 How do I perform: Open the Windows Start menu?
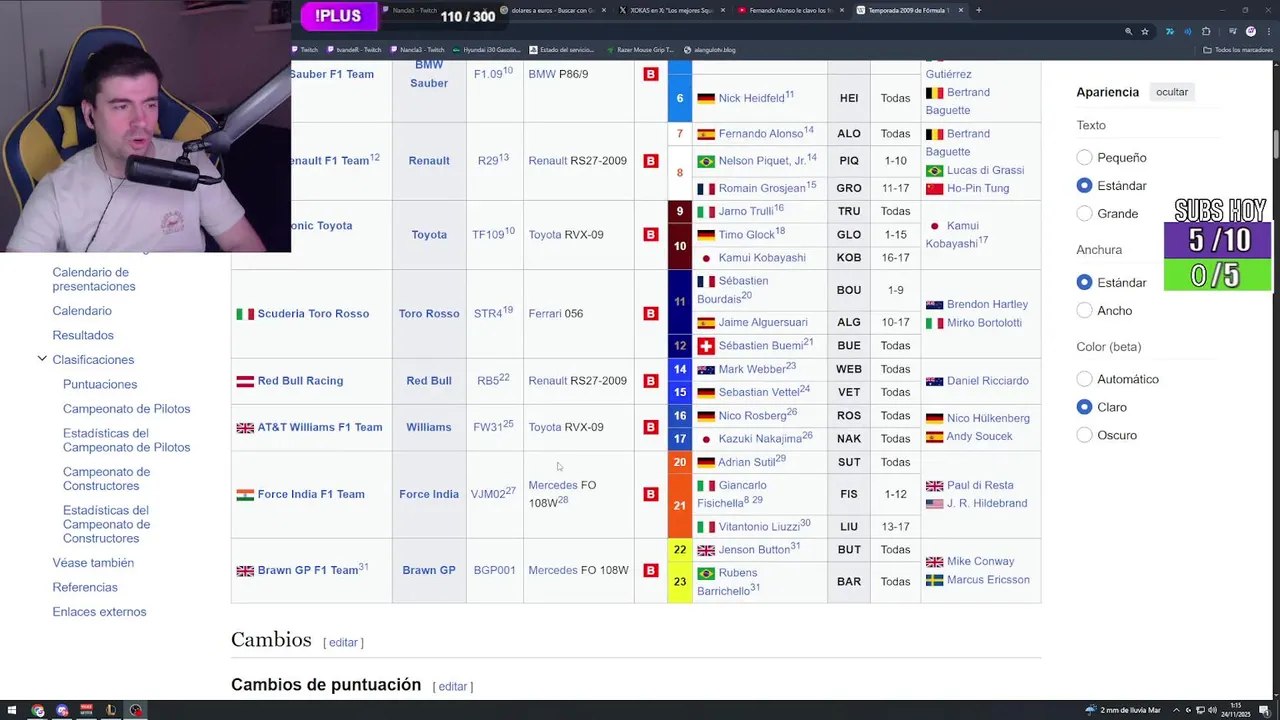tap(13, 710)
